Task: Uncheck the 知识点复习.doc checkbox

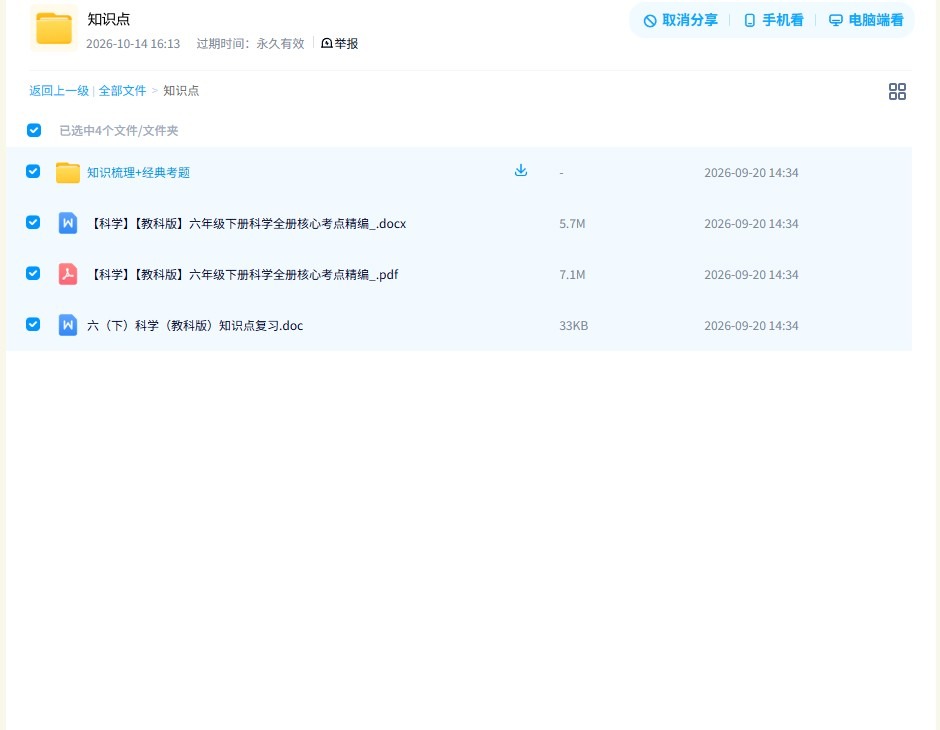Action: [x=33, y=324]
